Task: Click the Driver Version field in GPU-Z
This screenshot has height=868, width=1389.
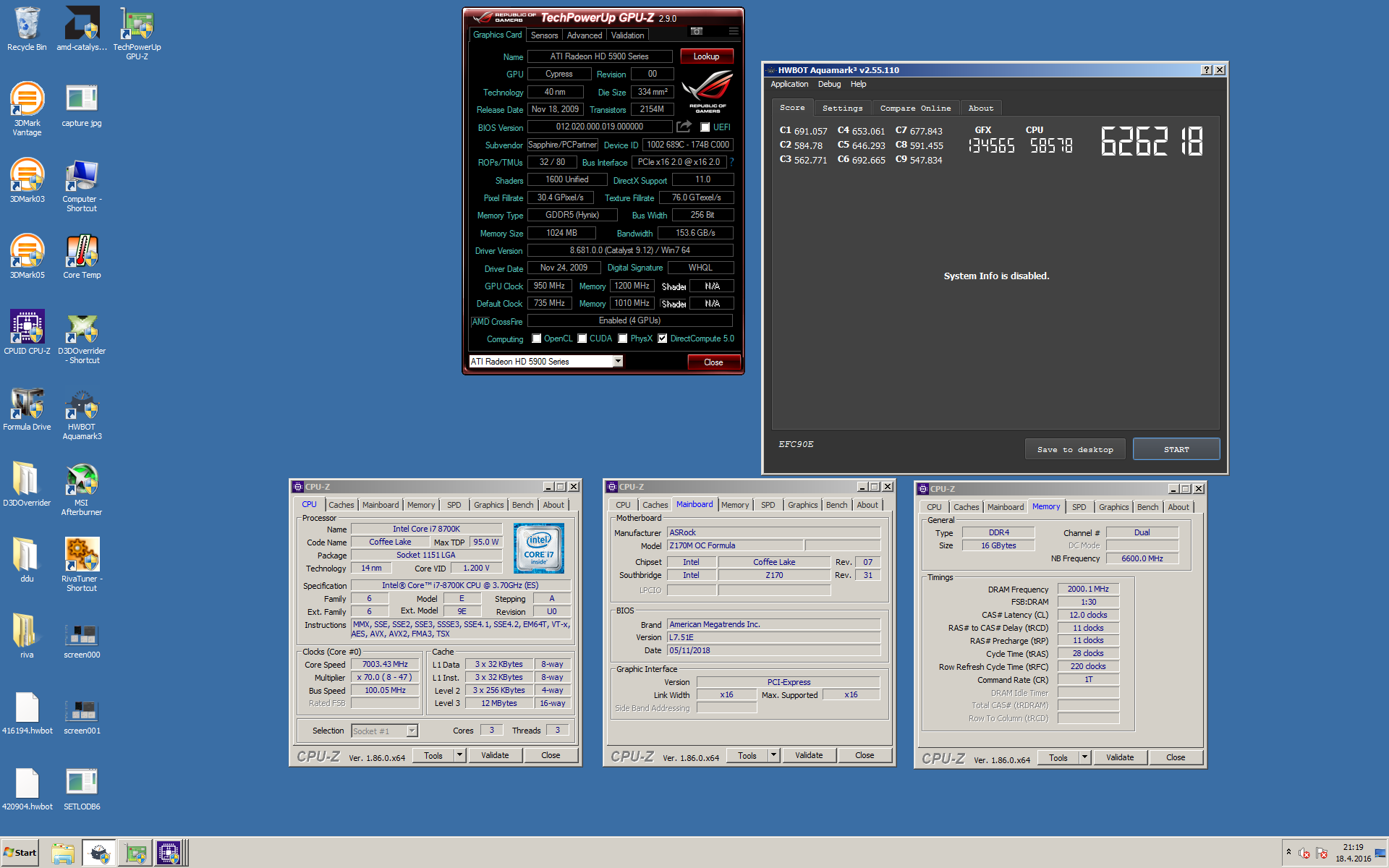Action: 630,250
